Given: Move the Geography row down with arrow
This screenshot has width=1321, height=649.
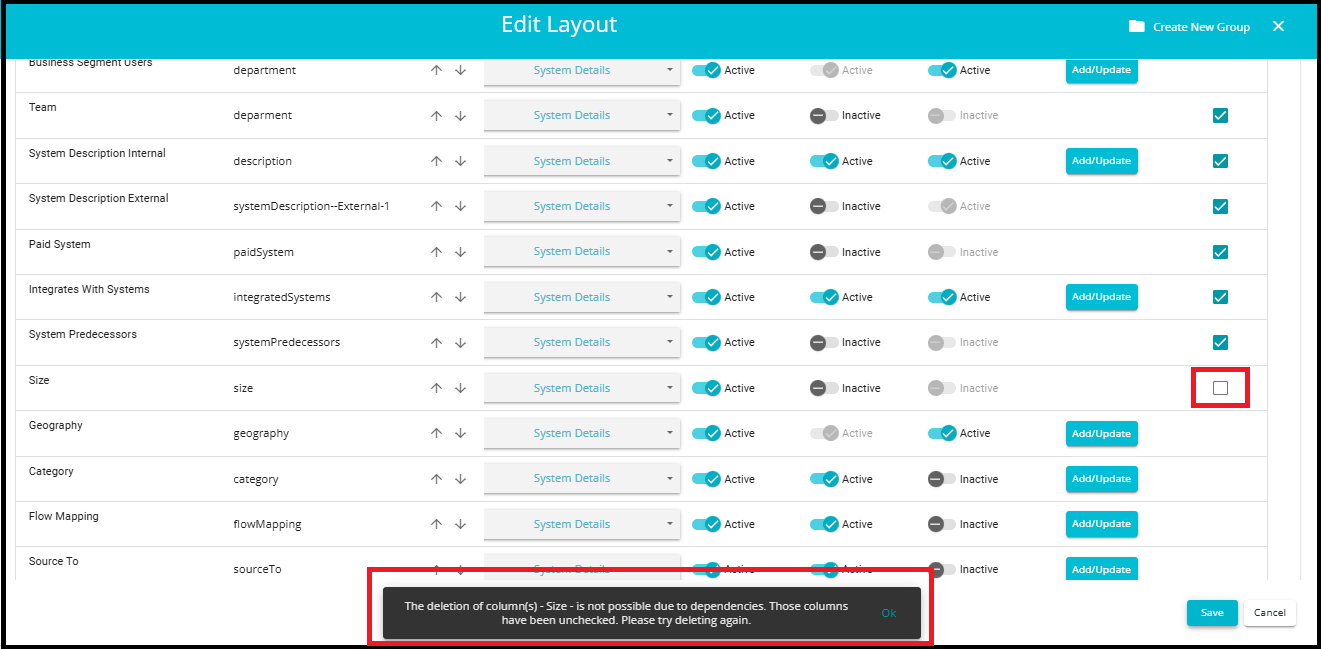Looking at the screenshot, I should pos(460,434).
